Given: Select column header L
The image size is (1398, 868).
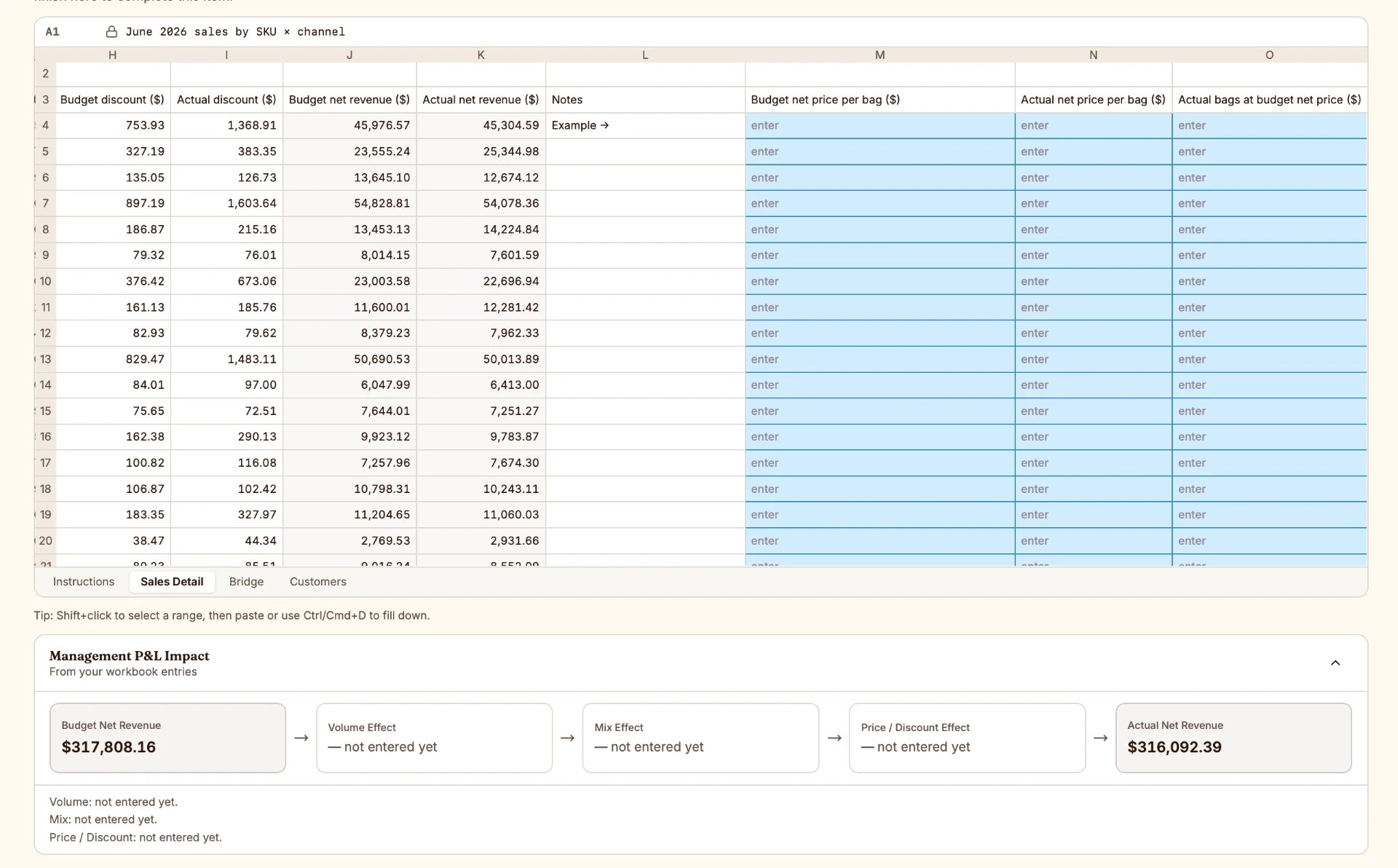Looking at the screenshot, I should (645, 55).
